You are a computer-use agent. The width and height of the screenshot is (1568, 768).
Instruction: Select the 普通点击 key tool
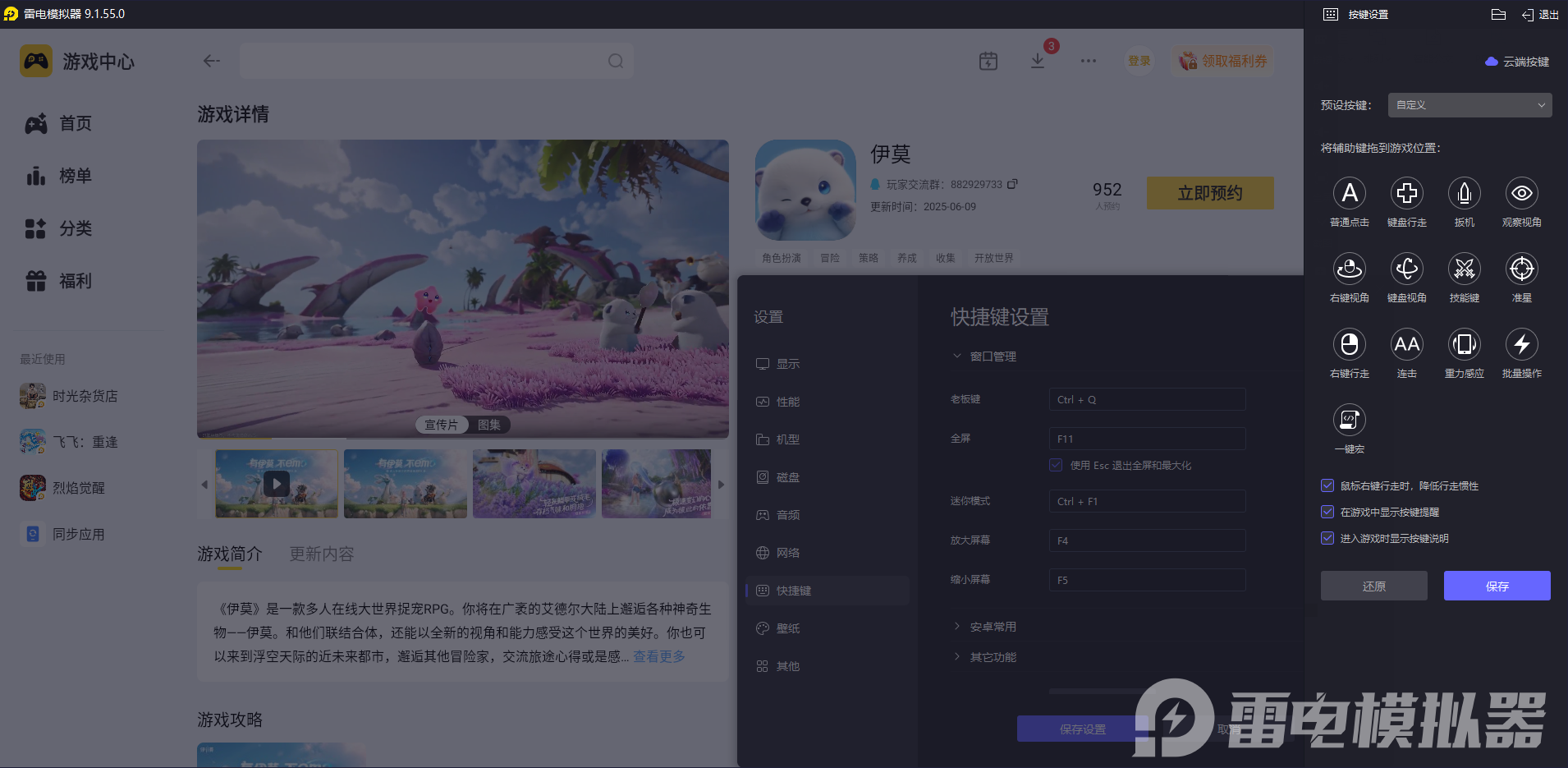pos(1350,194)
